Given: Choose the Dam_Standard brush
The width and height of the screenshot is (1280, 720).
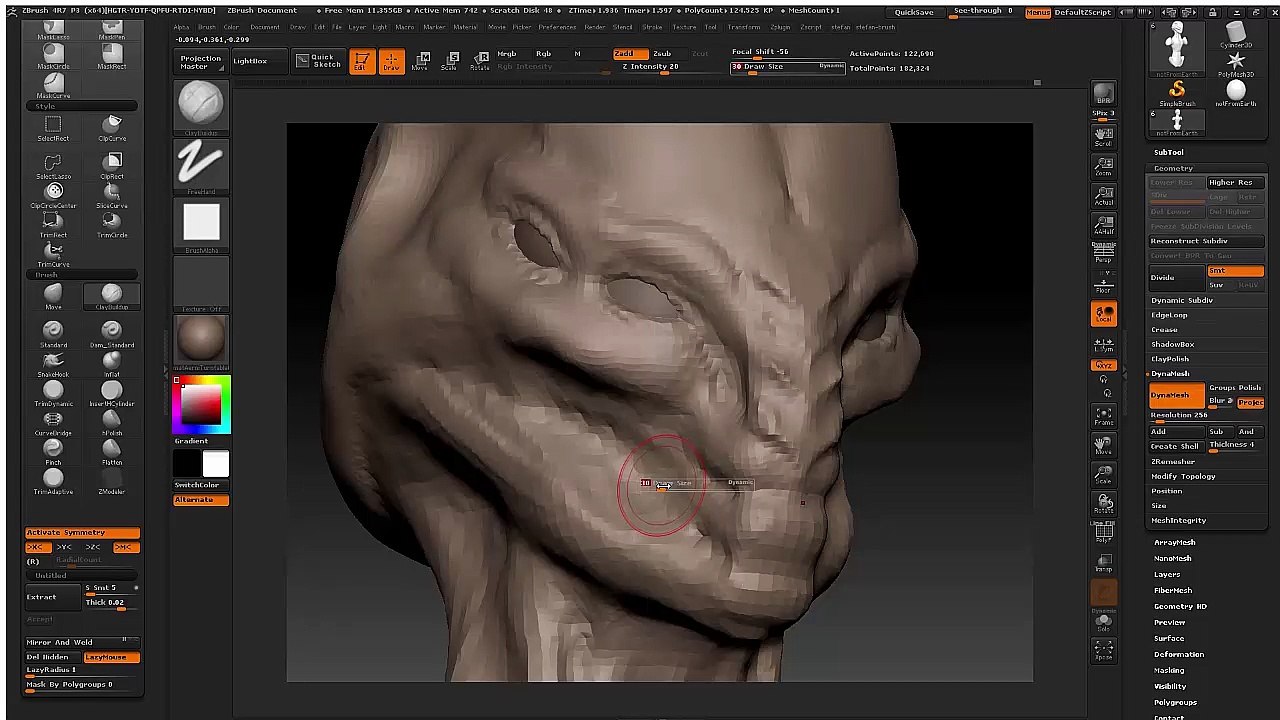Looking at the screenshot, I should [111, 333].
